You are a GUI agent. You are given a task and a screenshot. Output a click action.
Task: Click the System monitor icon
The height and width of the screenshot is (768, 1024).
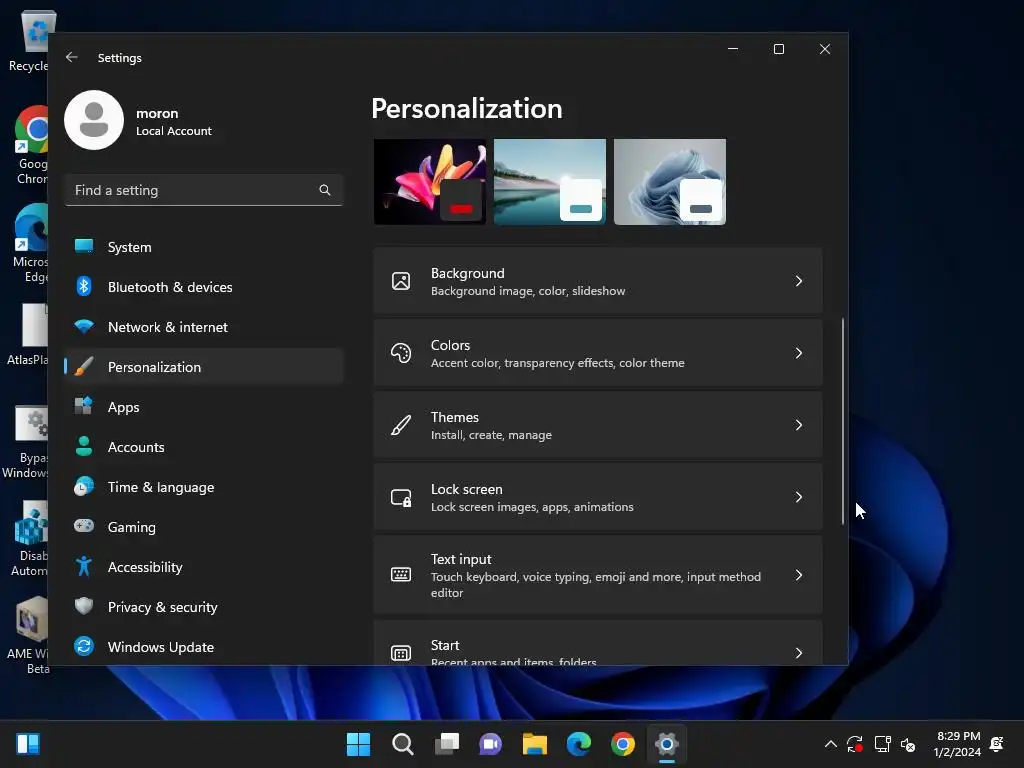pyautogui.click(x=84, y=246)
